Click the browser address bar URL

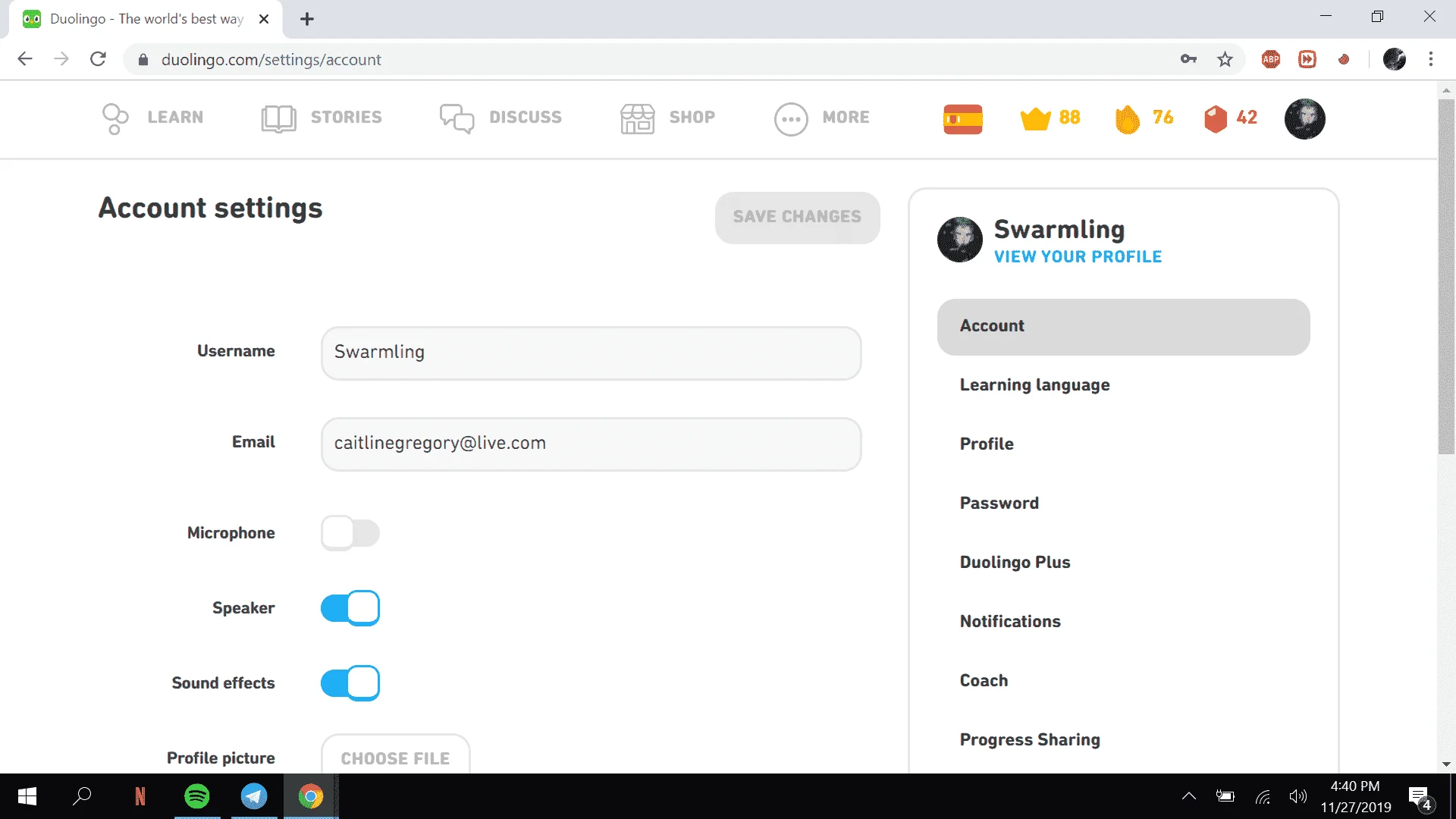[x=271, y=60]
